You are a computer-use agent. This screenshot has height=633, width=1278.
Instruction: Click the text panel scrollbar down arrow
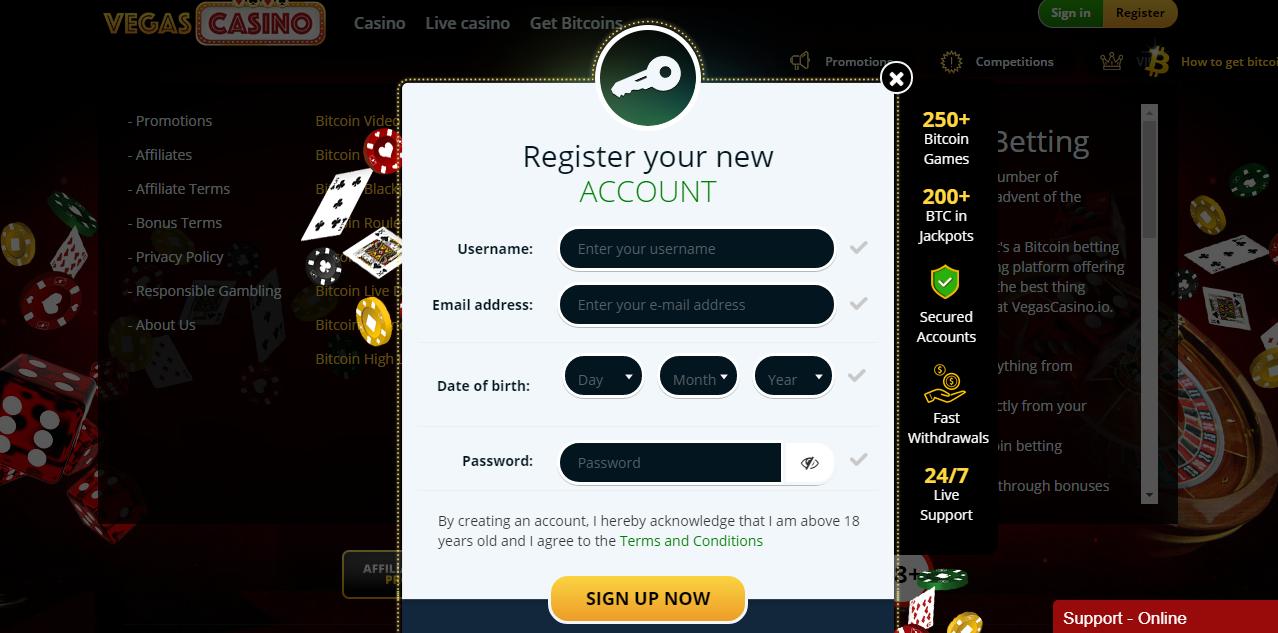(x=1149, y=494)
